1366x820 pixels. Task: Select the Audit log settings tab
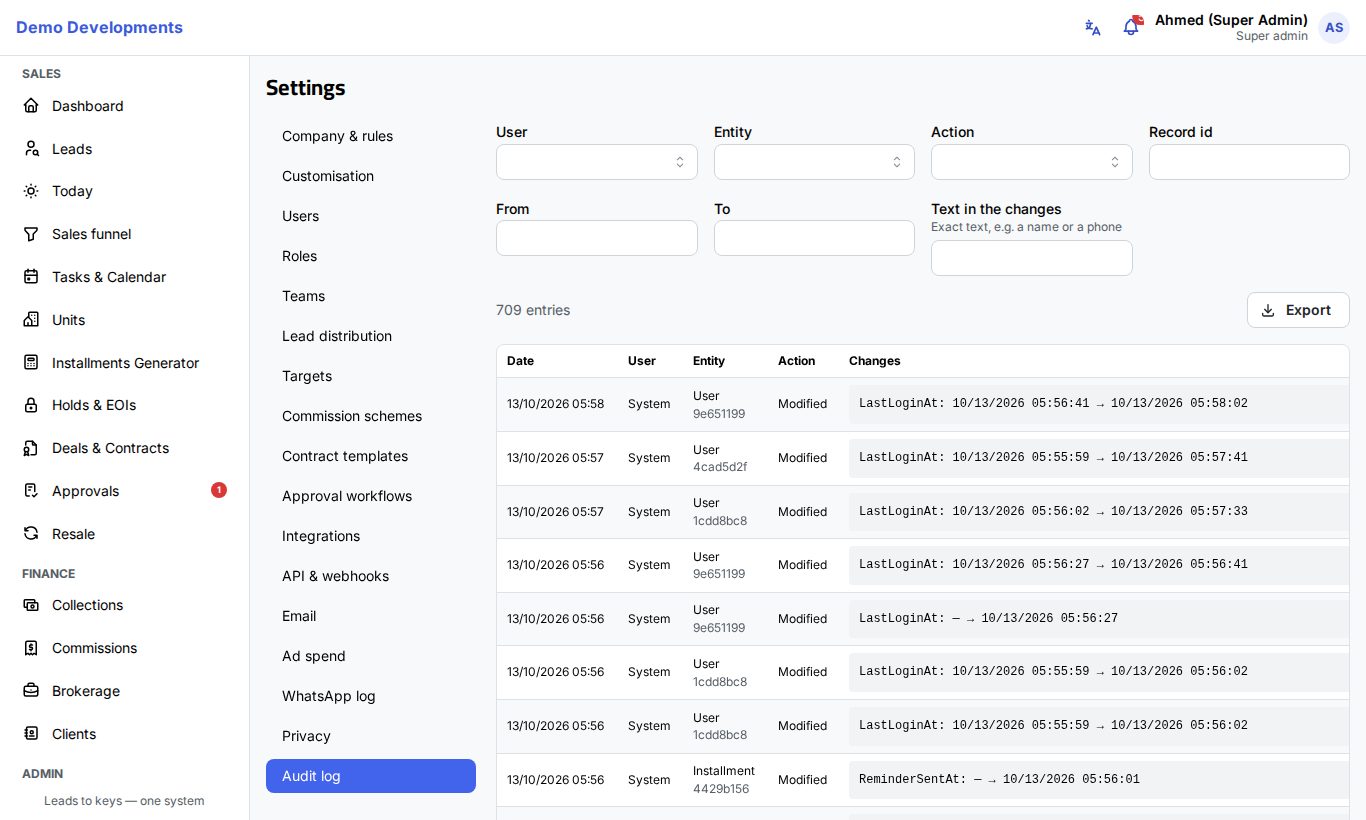pyautogui.click(x=371, y=776)
